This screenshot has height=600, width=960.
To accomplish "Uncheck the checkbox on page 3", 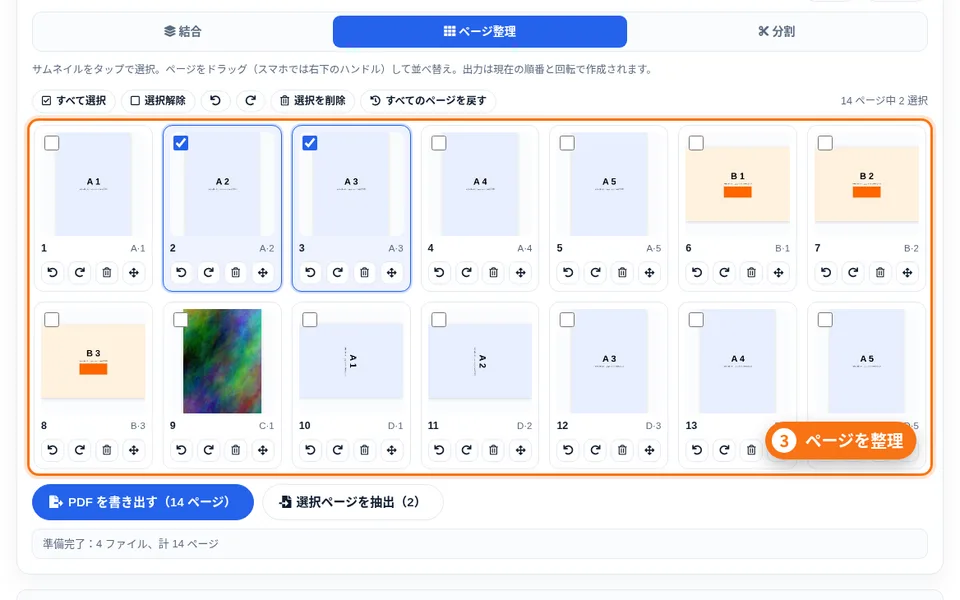I will (x=310, y=143).
